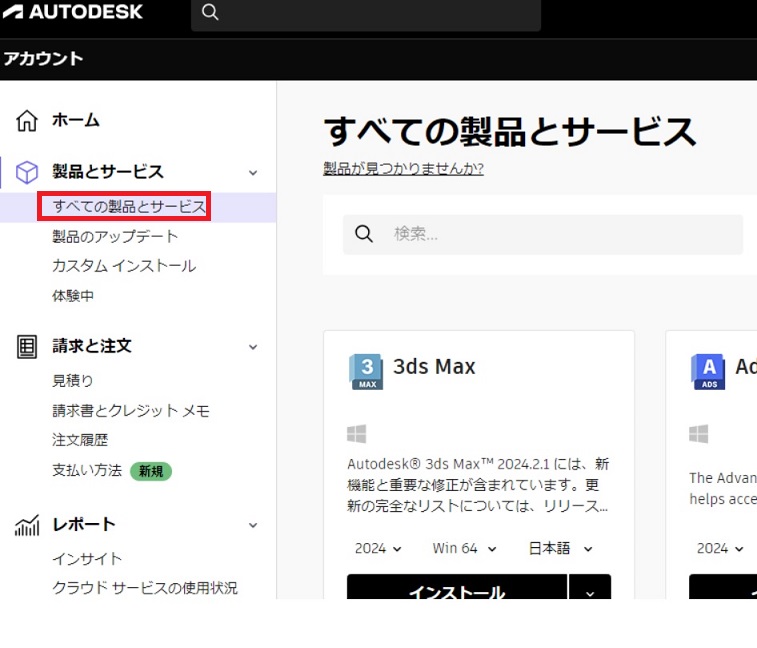The image size is (757, 648).
Task: Open 注文履歴
Action: pos(80,440)
